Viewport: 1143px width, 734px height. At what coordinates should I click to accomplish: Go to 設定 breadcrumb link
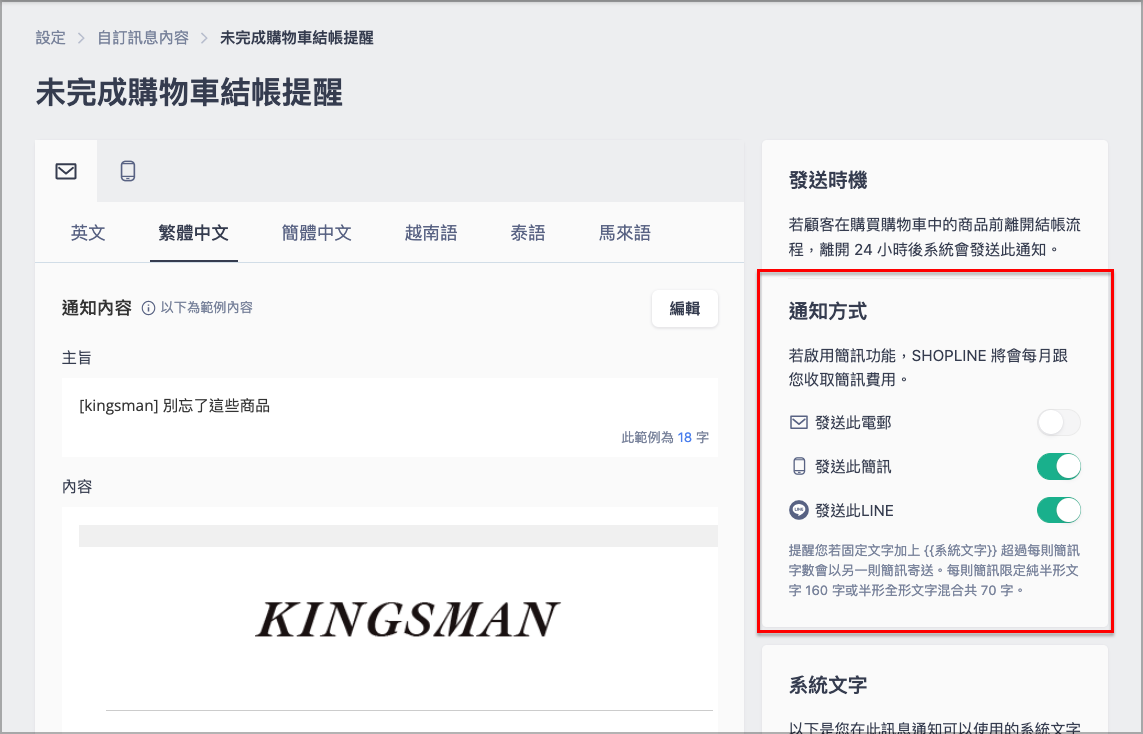point(50,38)
